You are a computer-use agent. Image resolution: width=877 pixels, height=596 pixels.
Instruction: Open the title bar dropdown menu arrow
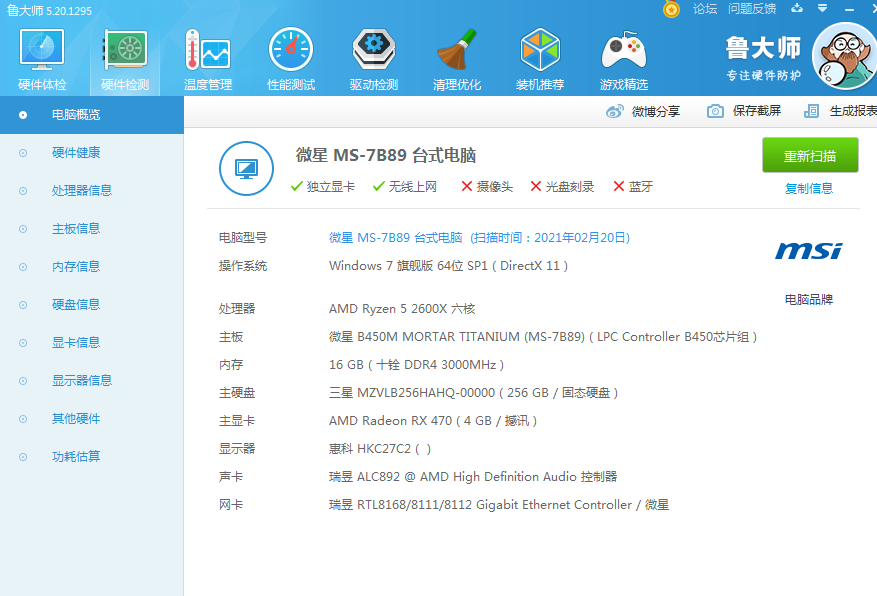tap(822, 8)
